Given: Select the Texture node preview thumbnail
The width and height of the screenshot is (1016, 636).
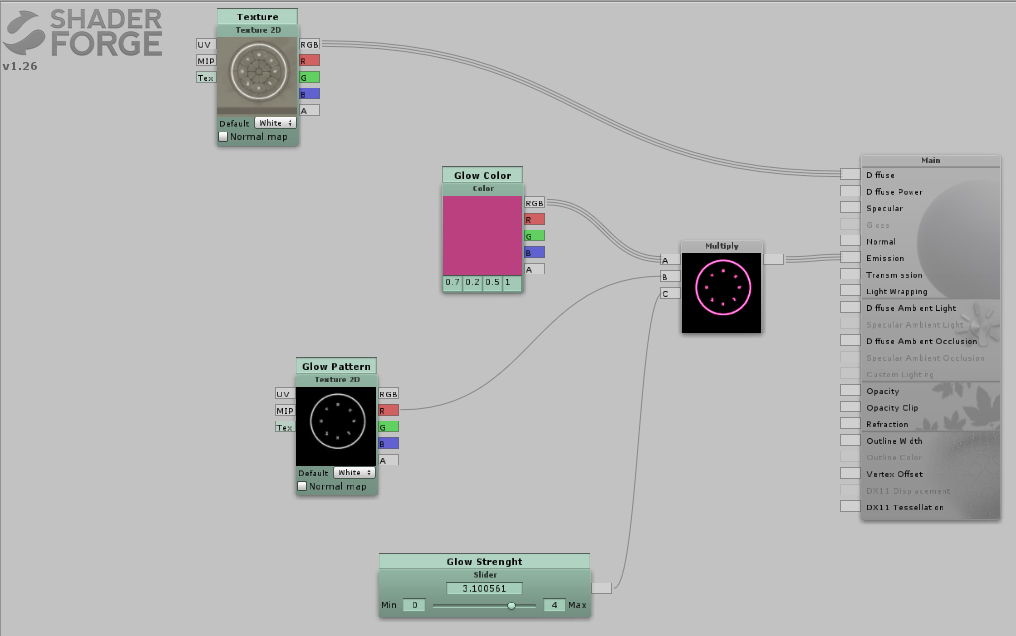Looking at the screenshot, I should tap(258, 76).
